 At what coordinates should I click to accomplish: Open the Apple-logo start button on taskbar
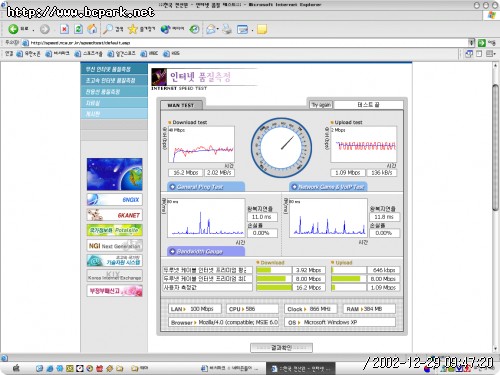point(16,368)
